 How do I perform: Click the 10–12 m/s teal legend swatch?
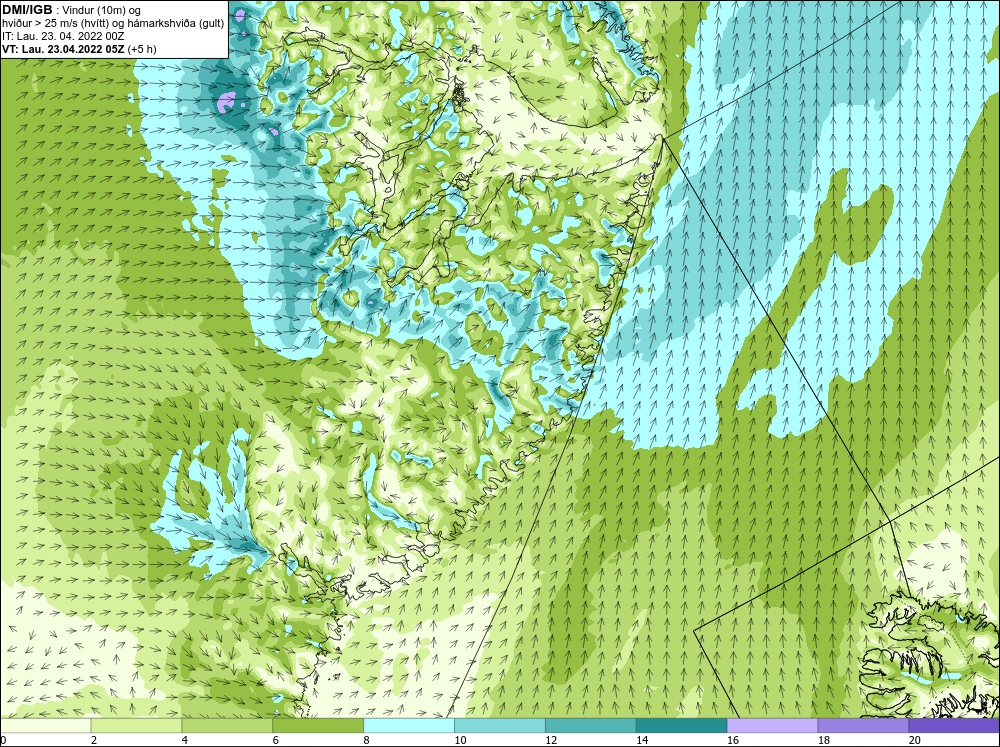click(x=500, y=725)
